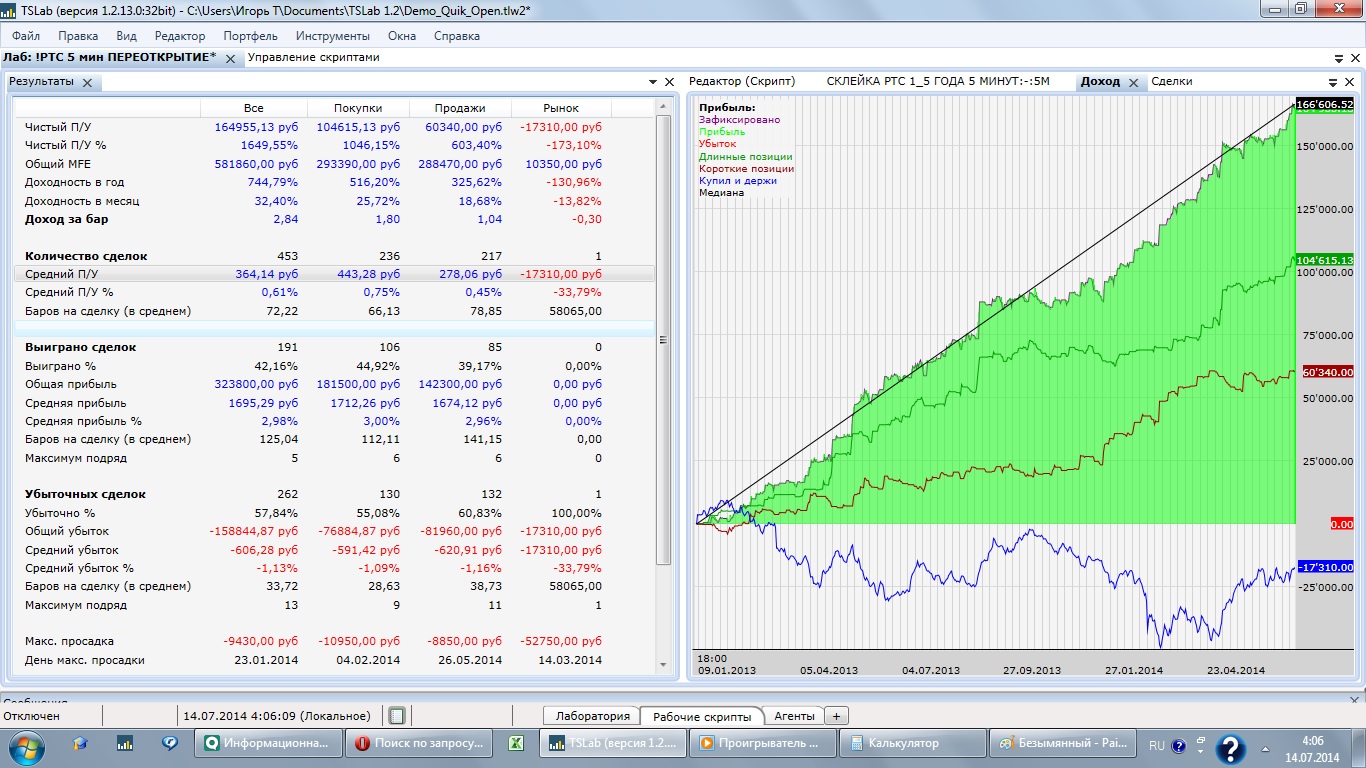Open the large help question mark icon

[x=1230, y=748]
